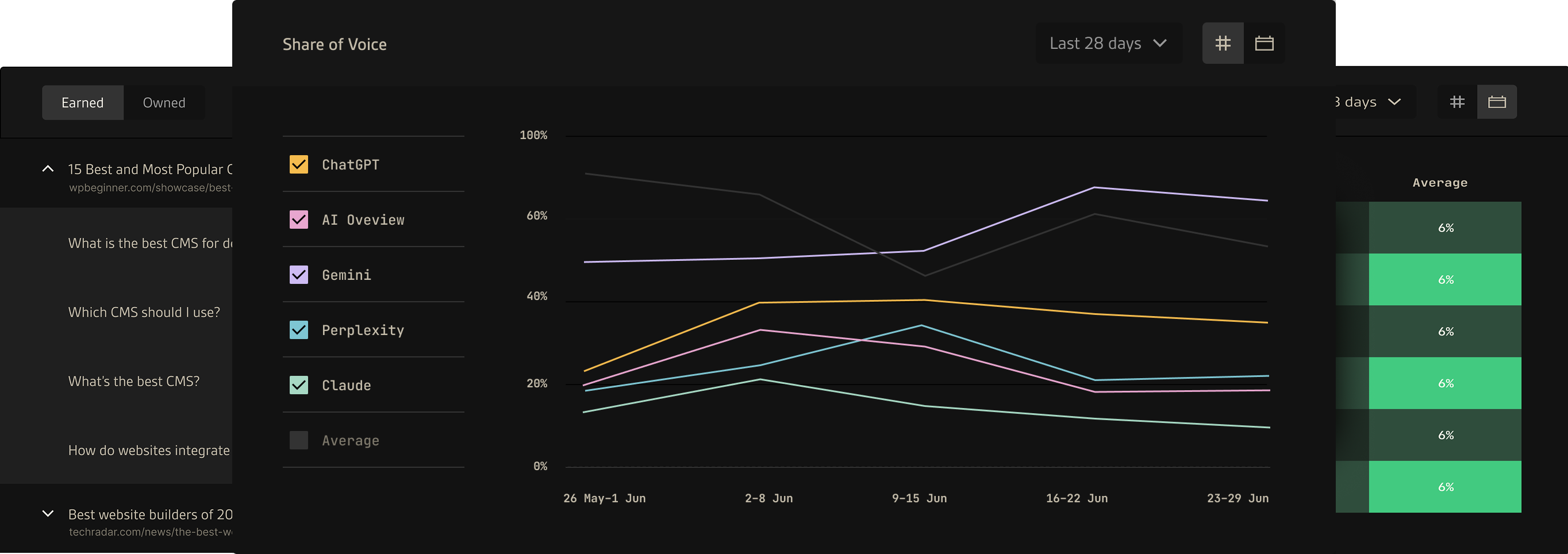
Task: Expand the Best website builders entry
Action: click(48, 514)
